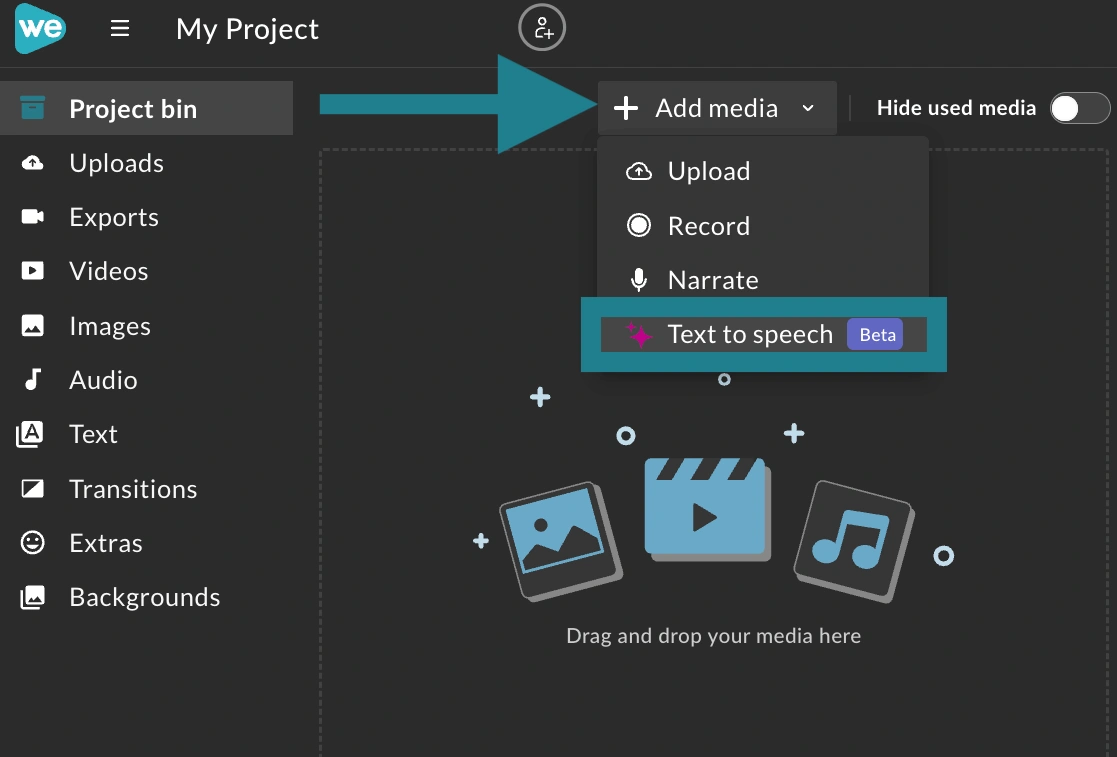Choose Upload from the Add media menu
1117x757 pixels.
click(x=763, y=171)
